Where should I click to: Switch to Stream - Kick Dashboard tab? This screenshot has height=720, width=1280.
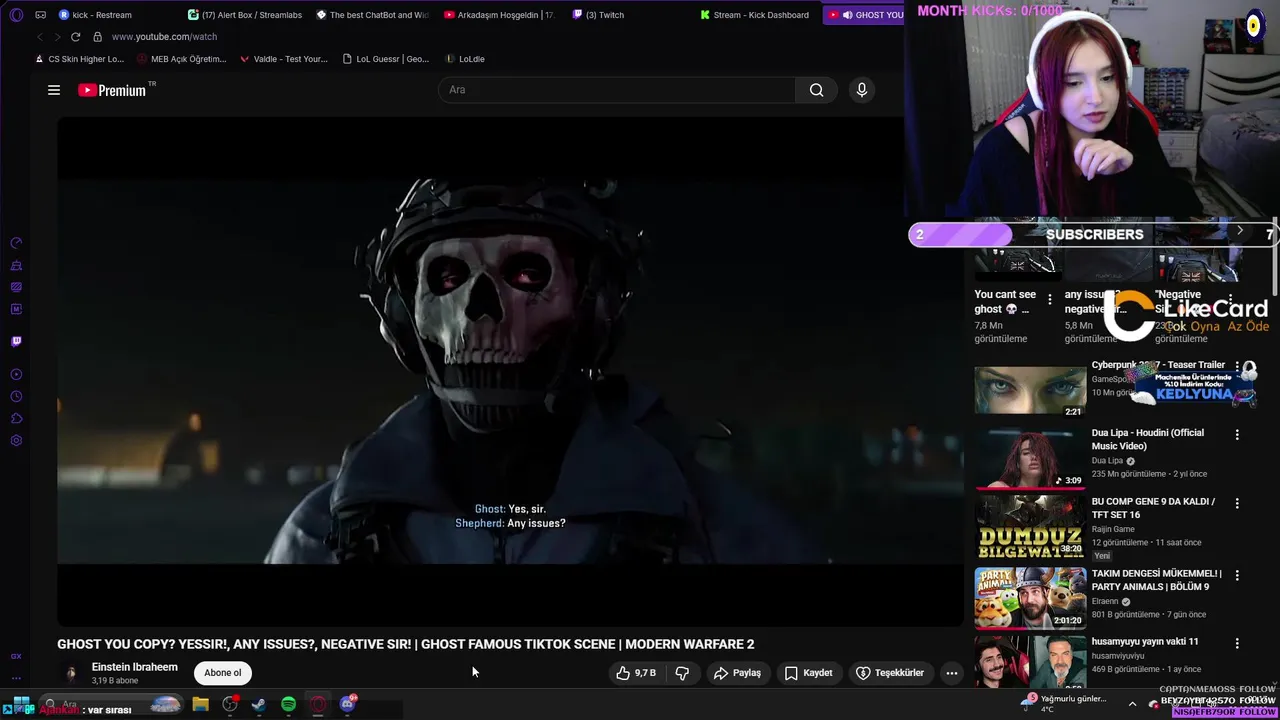click(755, 15)
